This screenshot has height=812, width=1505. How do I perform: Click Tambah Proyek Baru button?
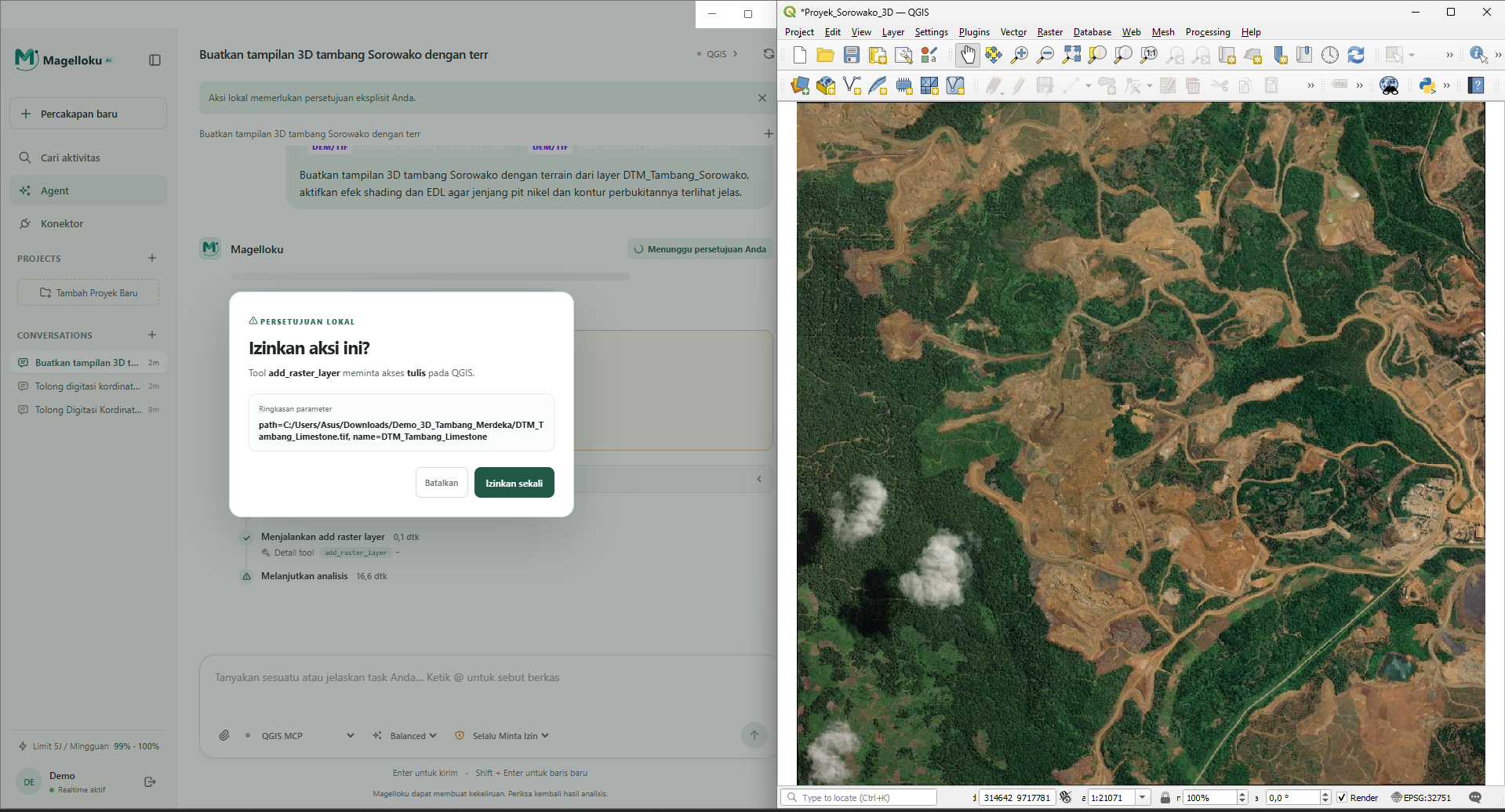tap(88, 292)
